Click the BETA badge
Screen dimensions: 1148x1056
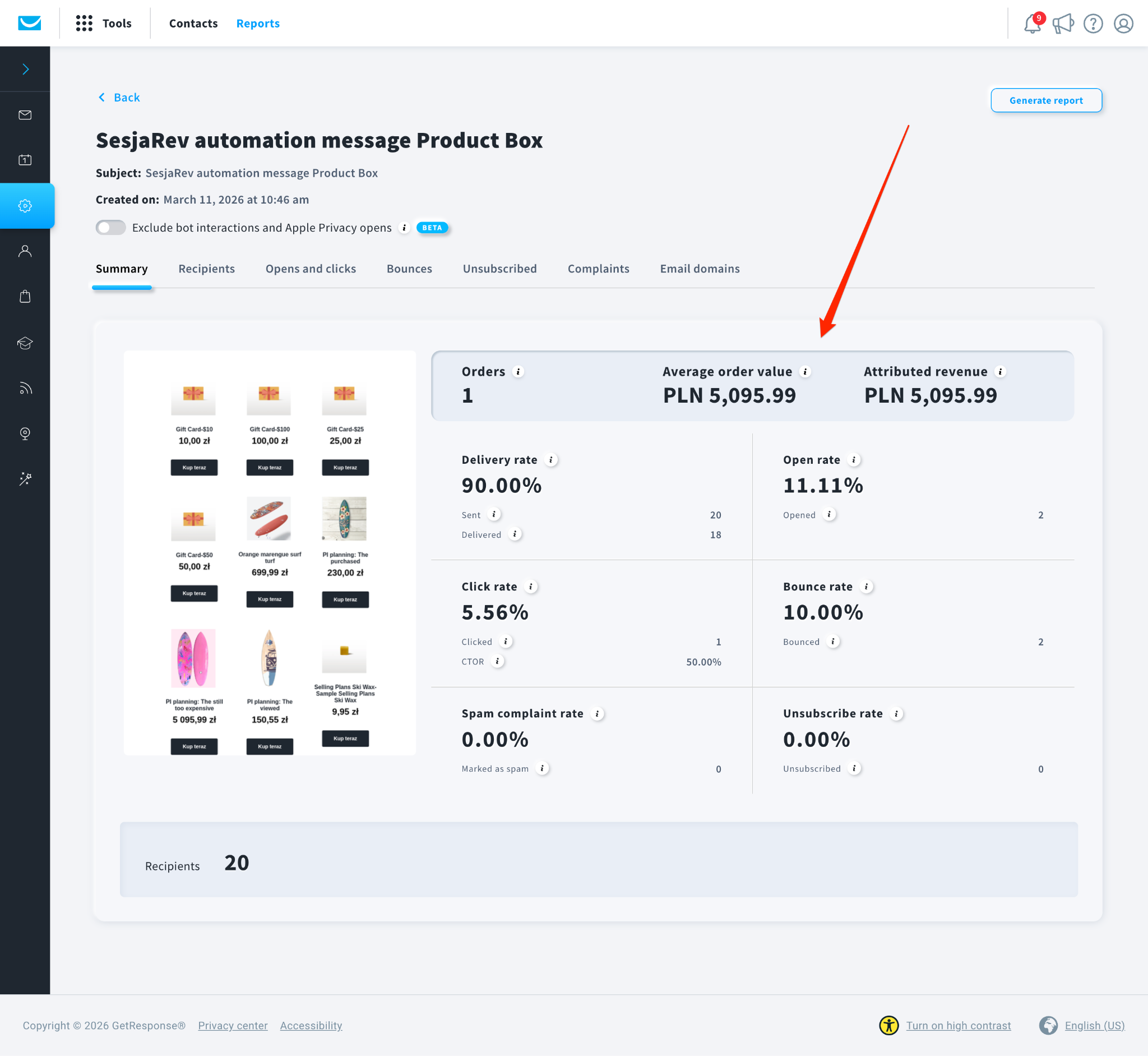coord(432,228)
